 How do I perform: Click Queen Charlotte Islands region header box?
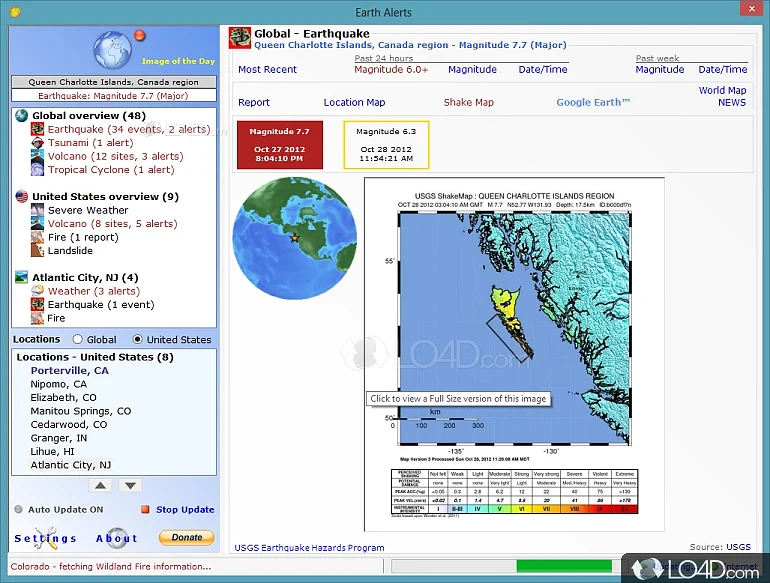point(113,82)
